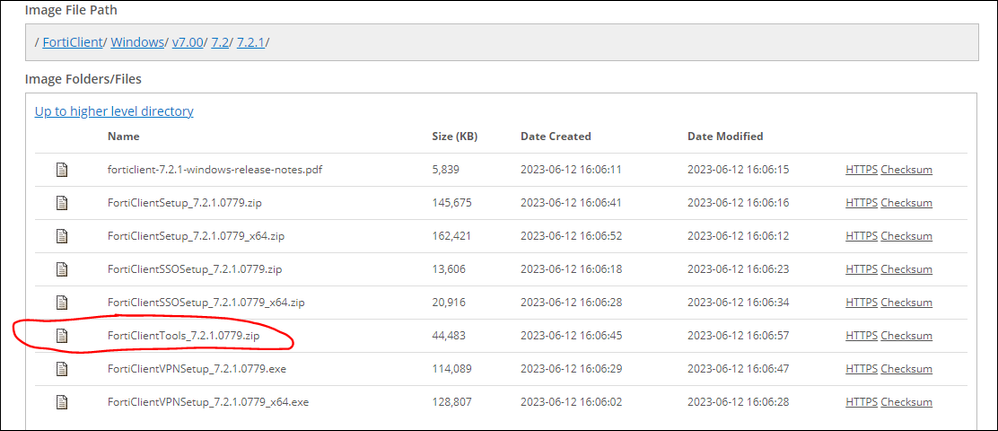Viewport: 998px width, 431px height.
Task: Click file icon for FortiClientTools_7.2.1.0779.zip
Action: pyautogui.click(x=62, y=336)
